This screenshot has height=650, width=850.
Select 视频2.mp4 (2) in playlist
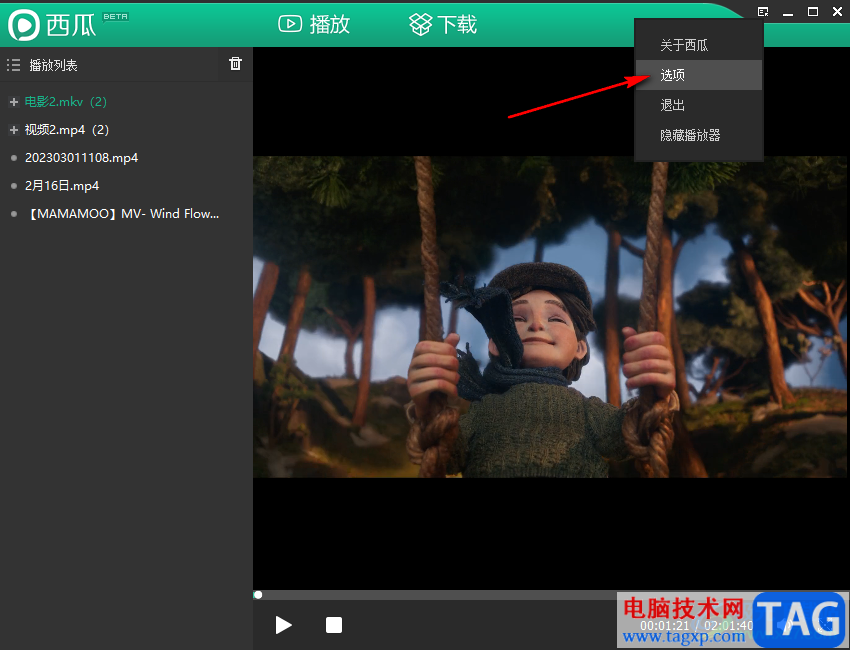(x=67, y=130)
